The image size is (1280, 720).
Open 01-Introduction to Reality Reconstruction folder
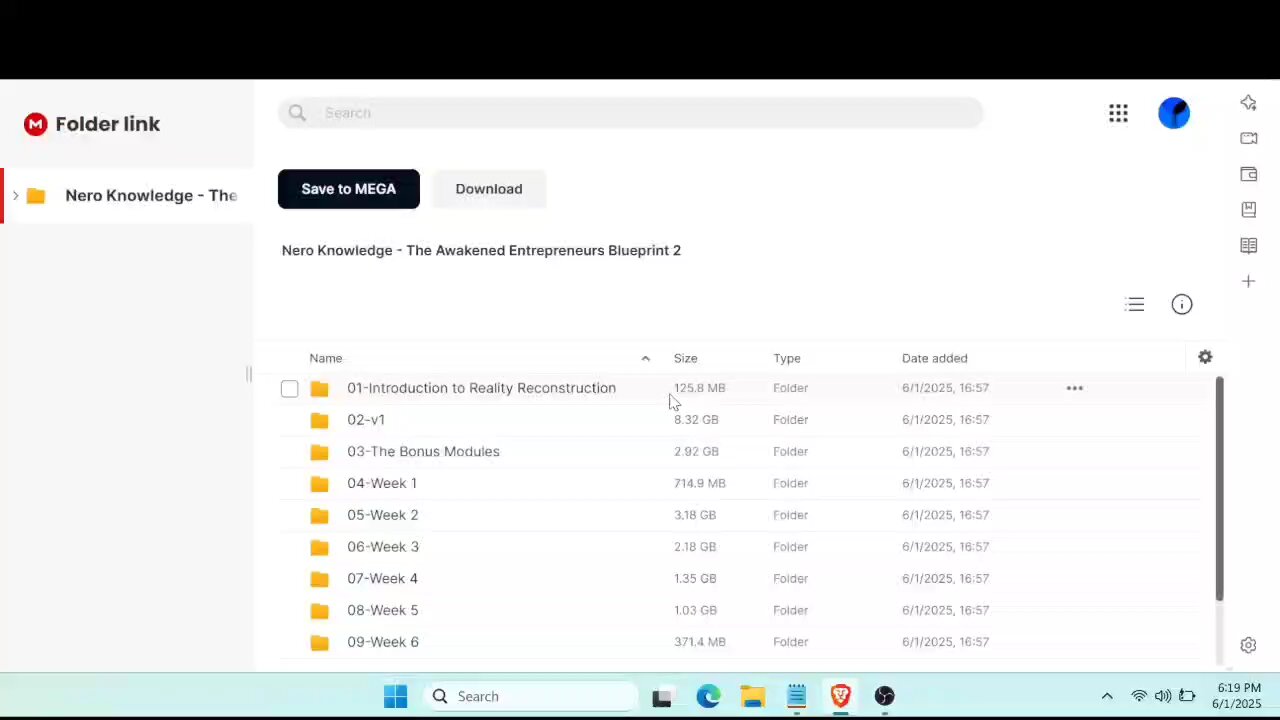point(481,388)
